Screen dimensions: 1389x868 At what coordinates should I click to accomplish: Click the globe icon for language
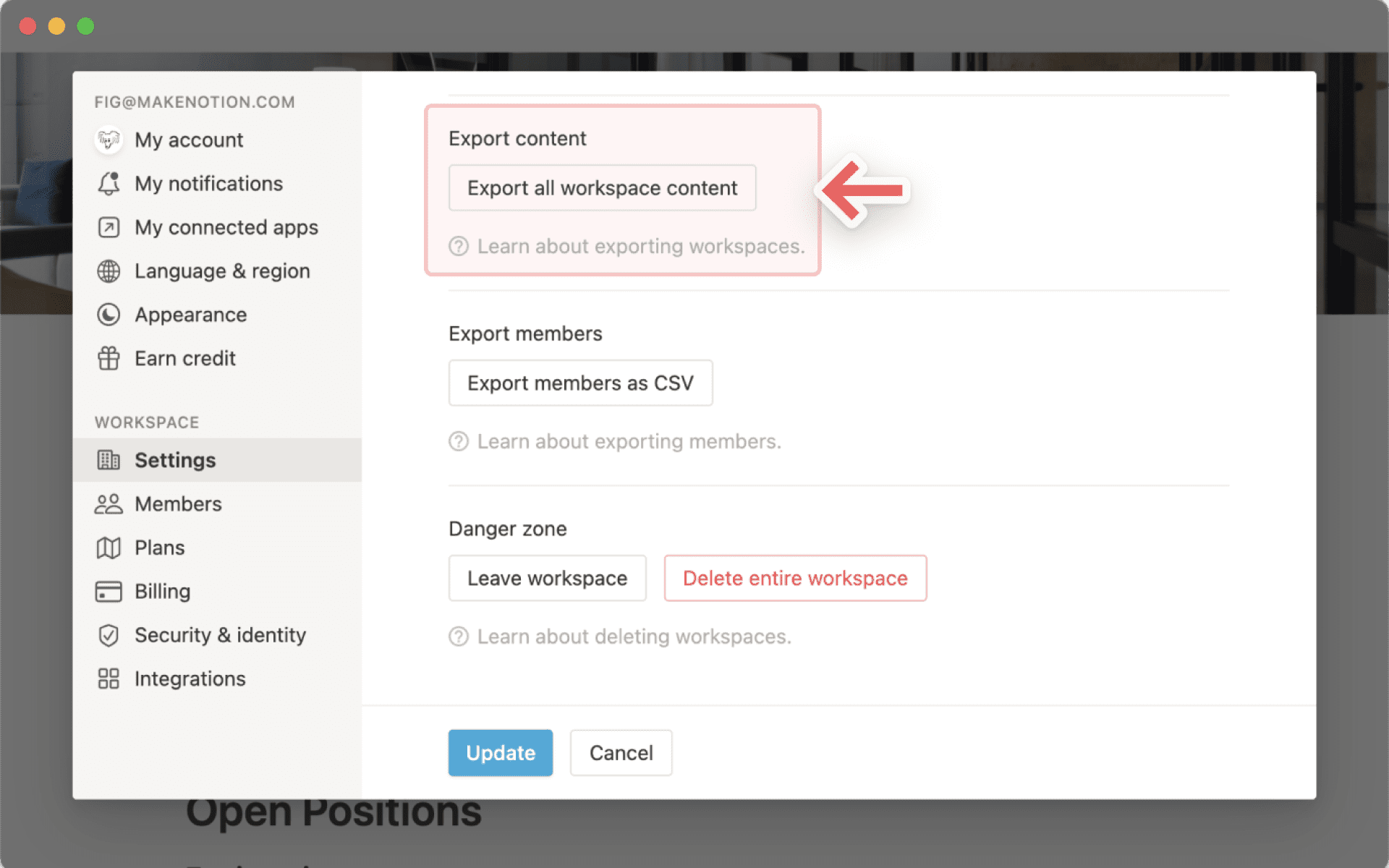pos(109,271)
